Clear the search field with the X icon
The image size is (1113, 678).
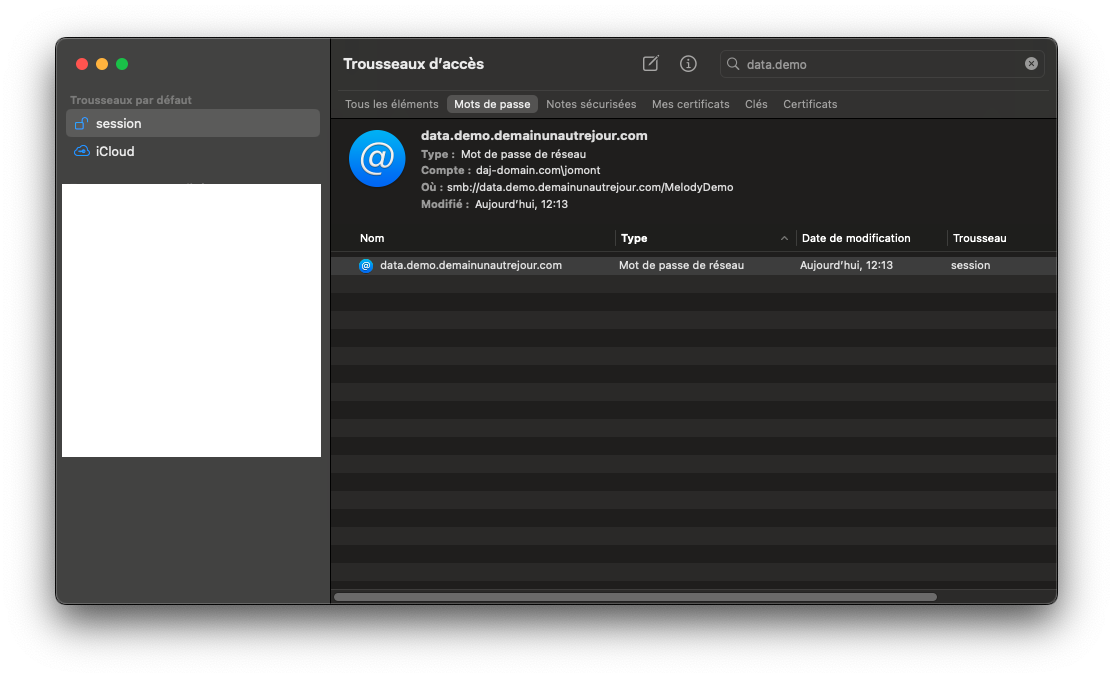(1031, 64)
